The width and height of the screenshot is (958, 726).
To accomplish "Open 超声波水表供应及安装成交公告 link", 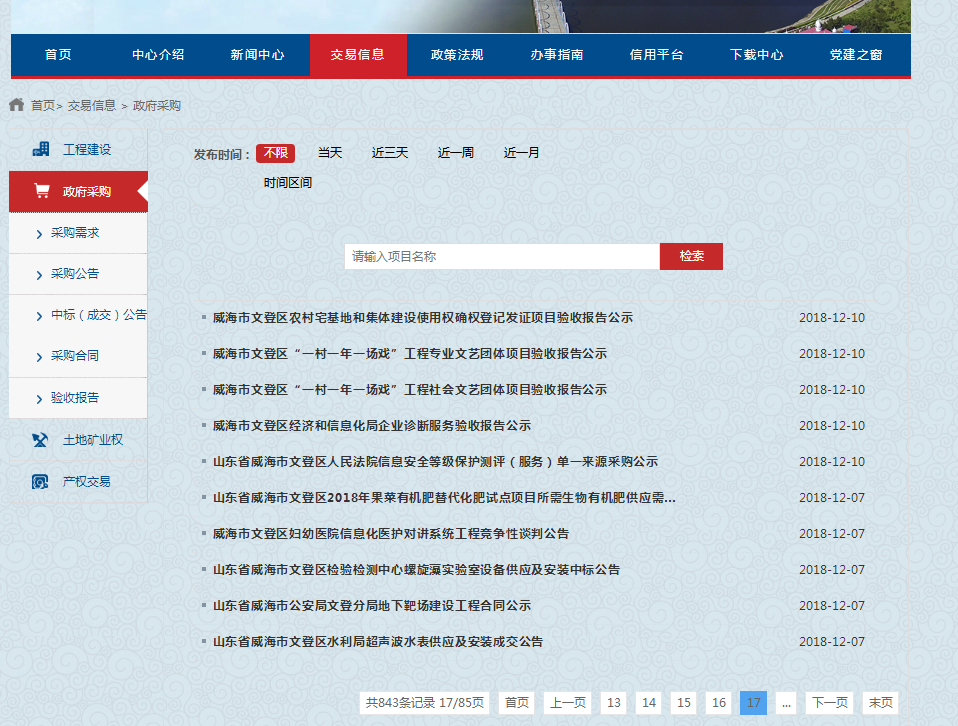I will [x=377, y=642].
